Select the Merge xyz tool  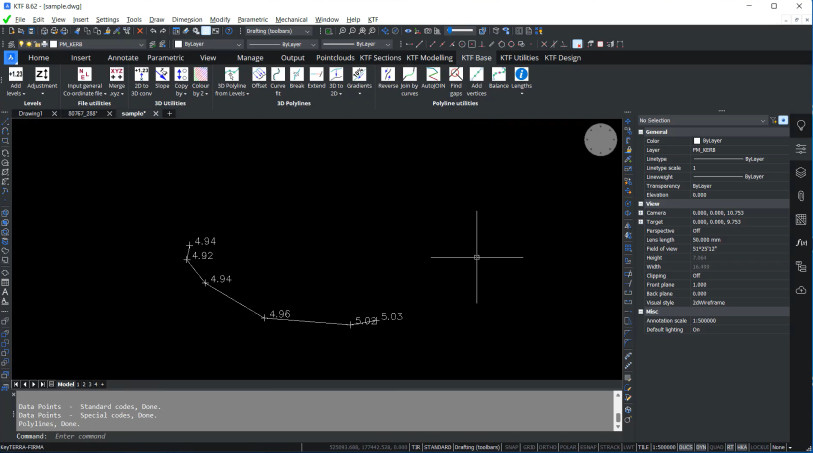pyautogui.click(x=117, y=81)
